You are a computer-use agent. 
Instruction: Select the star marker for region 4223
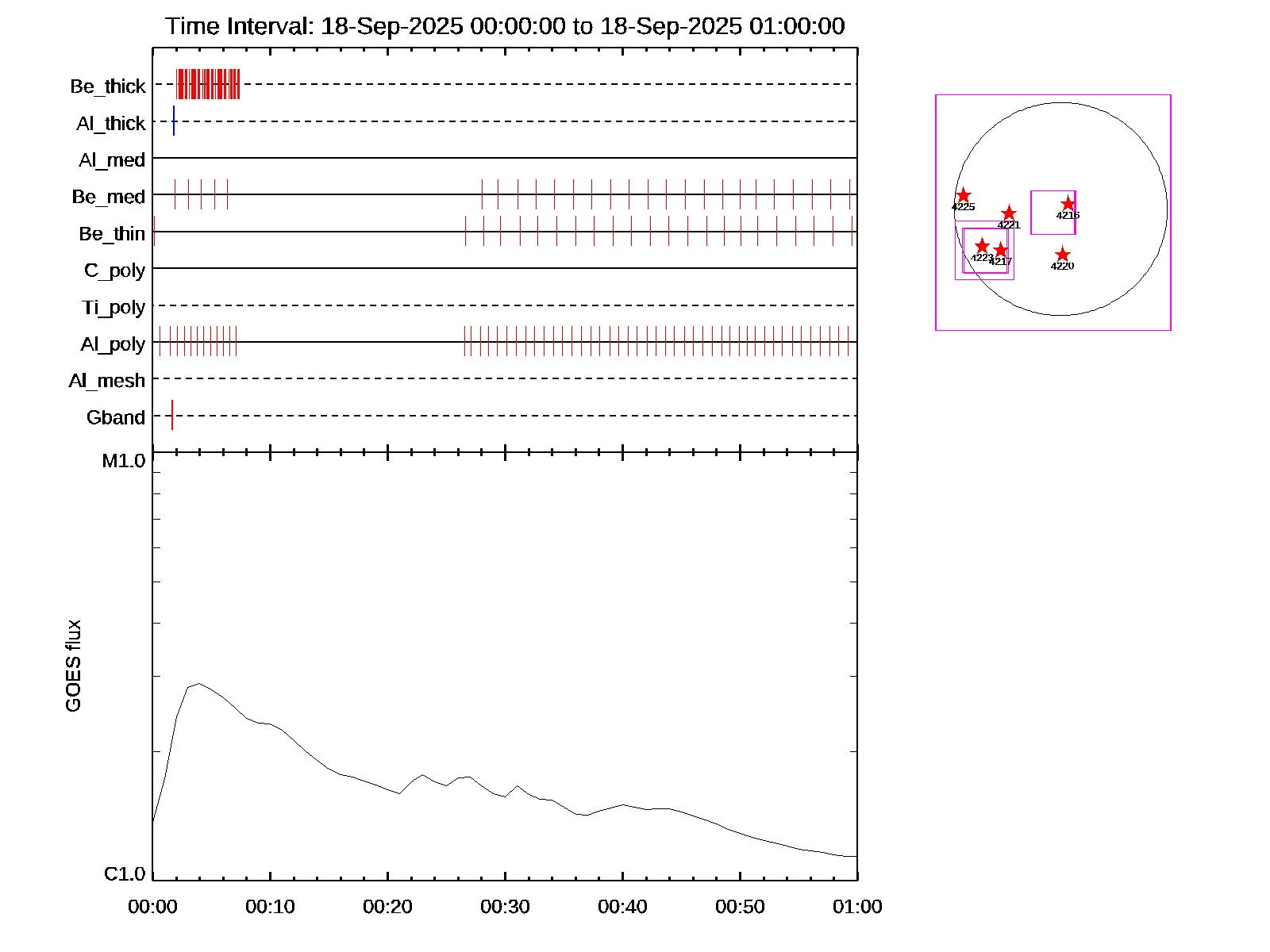pyautogui.click(x=982, y=246)
